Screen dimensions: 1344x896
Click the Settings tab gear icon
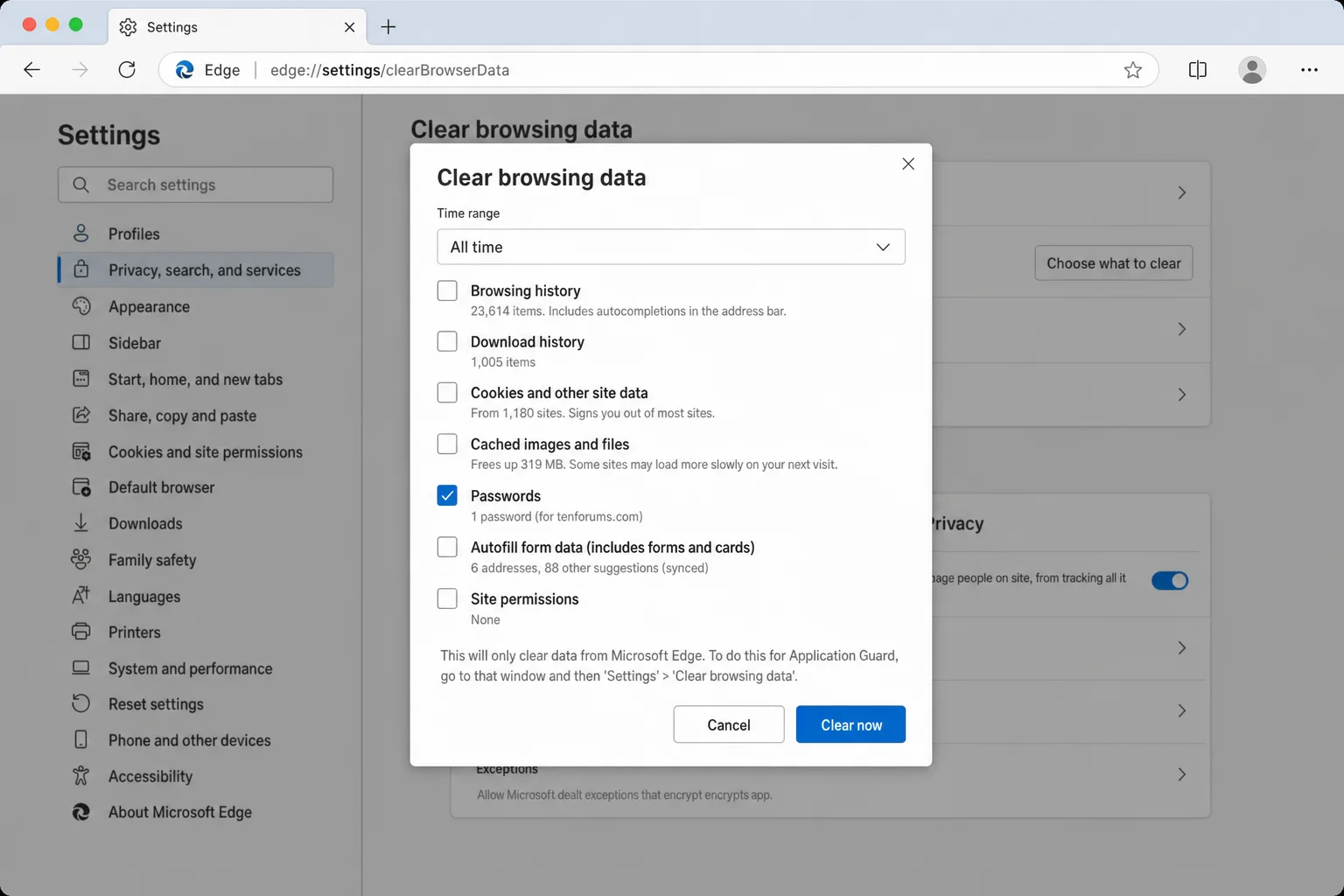128,27
